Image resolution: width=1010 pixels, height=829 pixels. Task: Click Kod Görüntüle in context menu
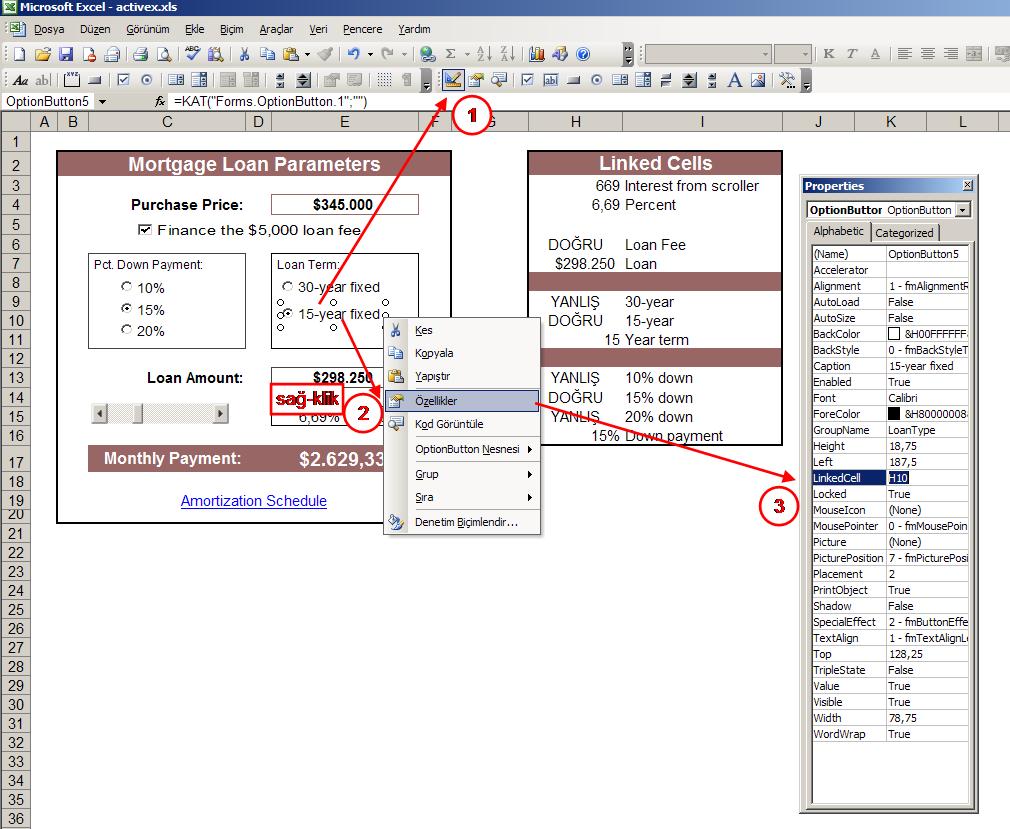pyautogui.click(x=448, y=424)
